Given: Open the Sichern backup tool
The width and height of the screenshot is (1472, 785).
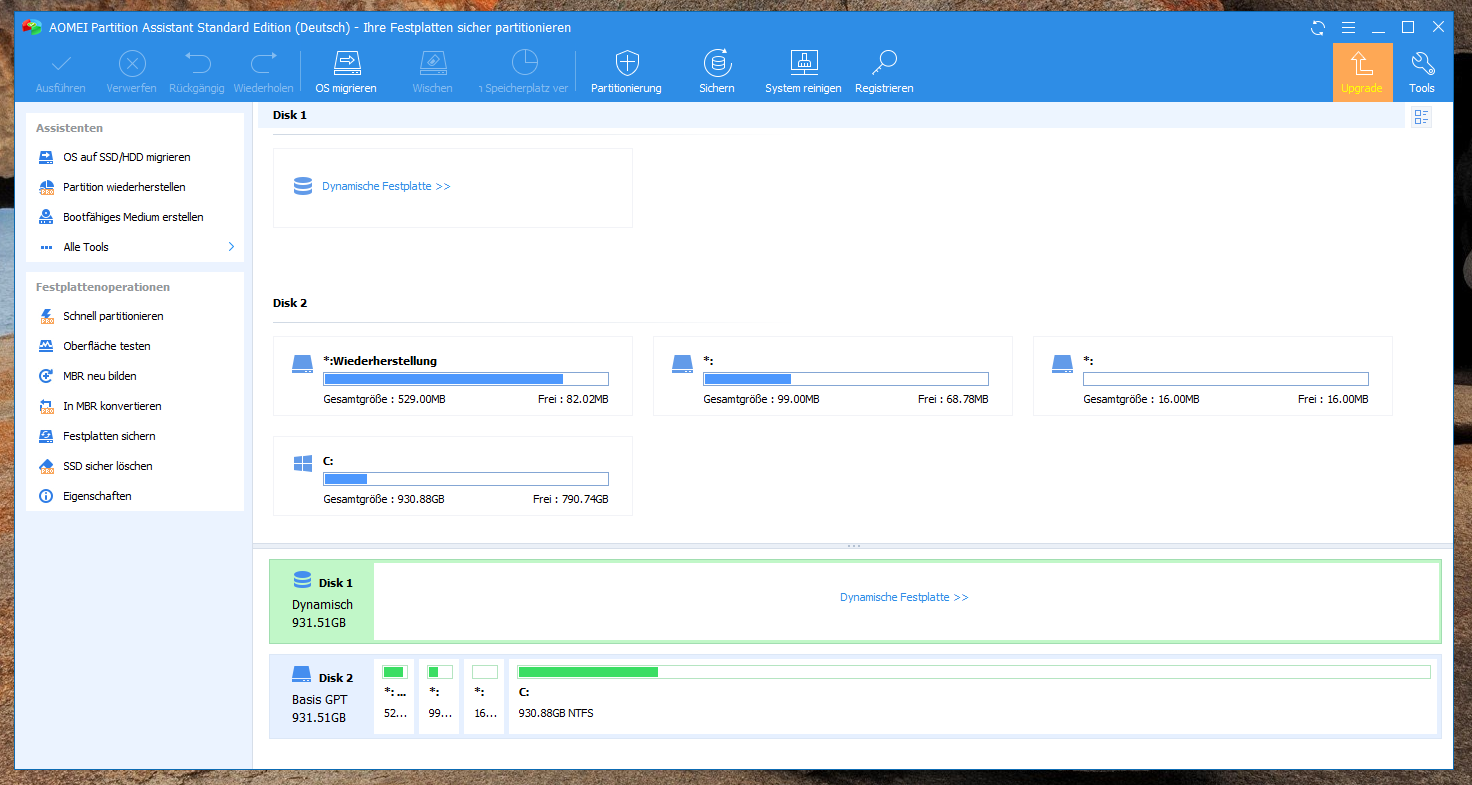Looking at the screenshot, I should [717, 72].
